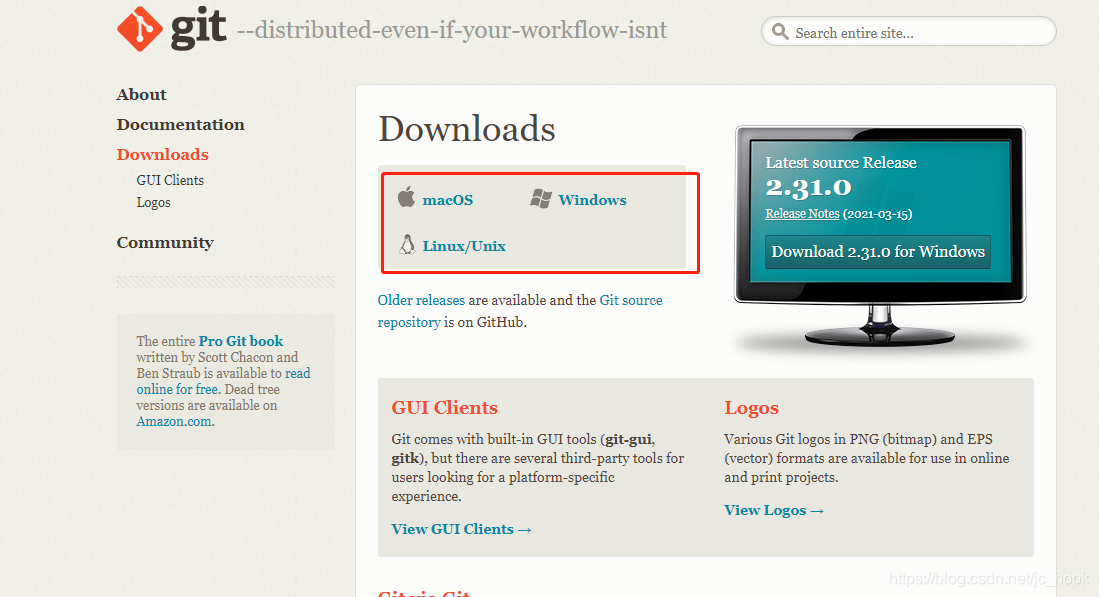This screenshot has width=1099, height=597.
Task: Follow the View Logos arrow link
Action: [774, 510]
